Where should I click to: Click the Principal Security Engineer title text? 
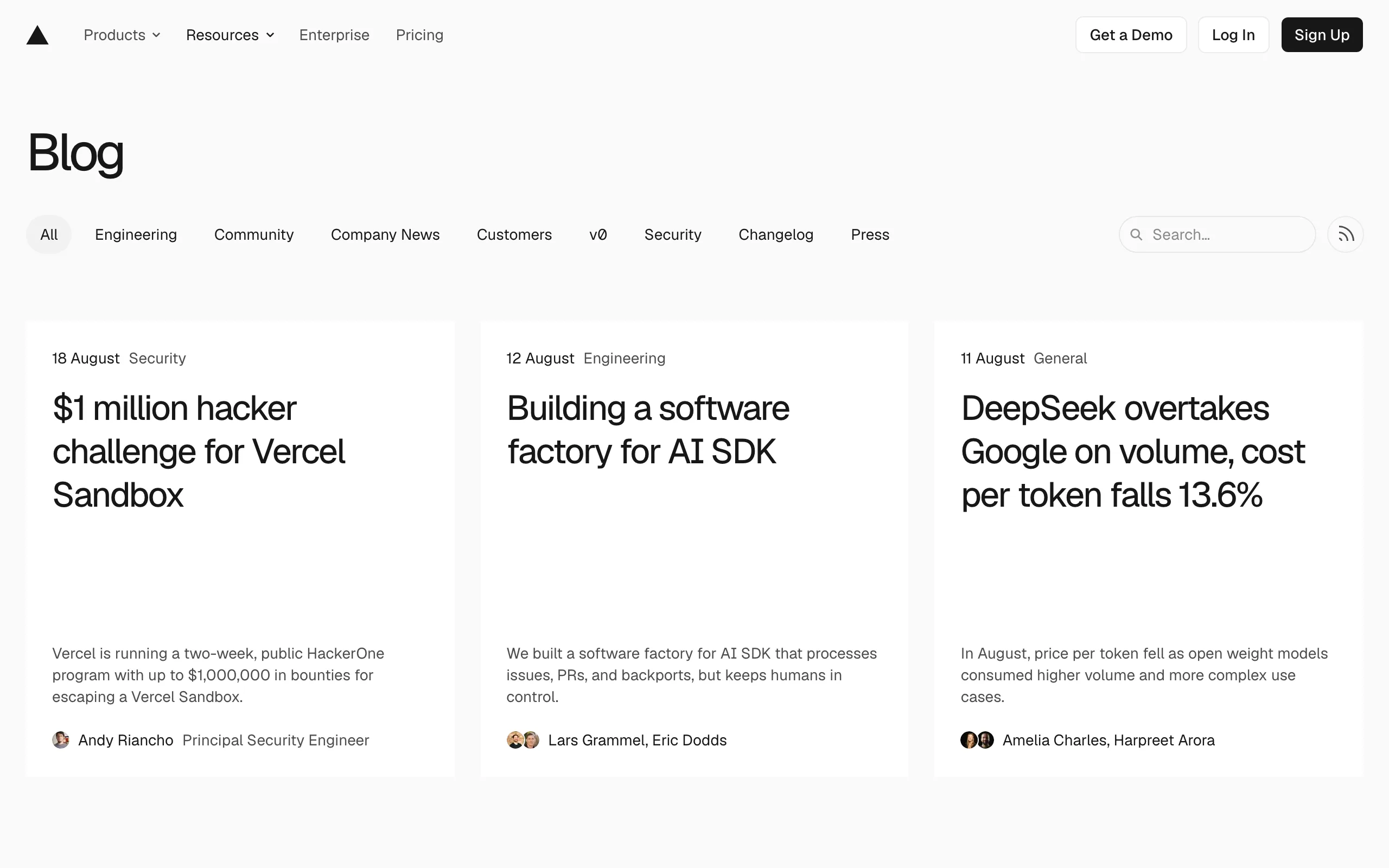click(x=276, y=740)
